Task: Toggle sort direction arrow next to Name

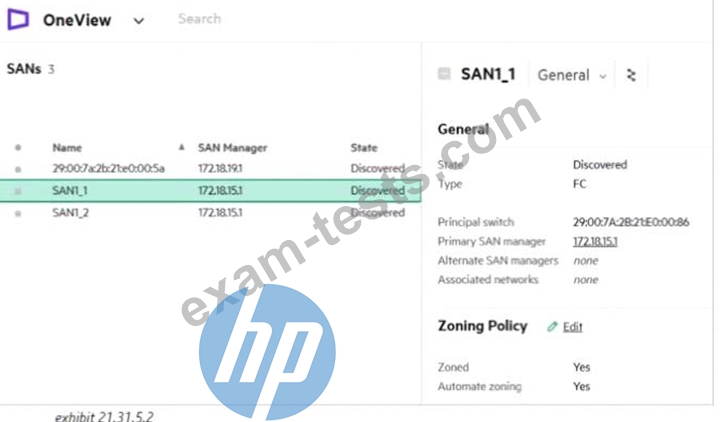Action: tap(181, 147)
